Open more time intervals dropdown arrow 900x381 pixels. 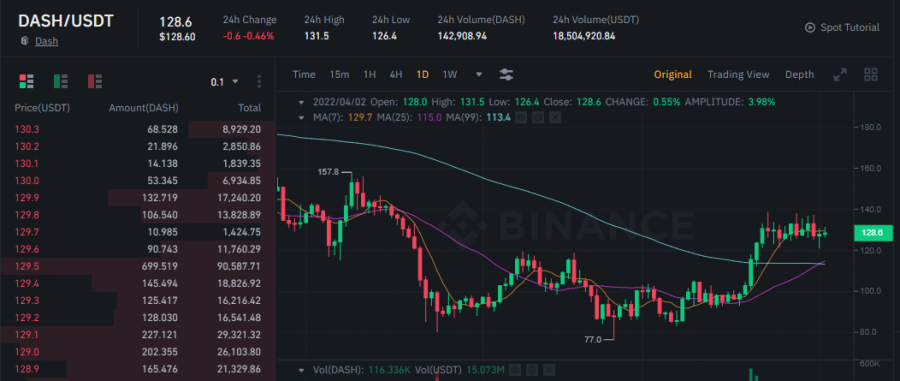pyautogui.click(x=479, y=75)
